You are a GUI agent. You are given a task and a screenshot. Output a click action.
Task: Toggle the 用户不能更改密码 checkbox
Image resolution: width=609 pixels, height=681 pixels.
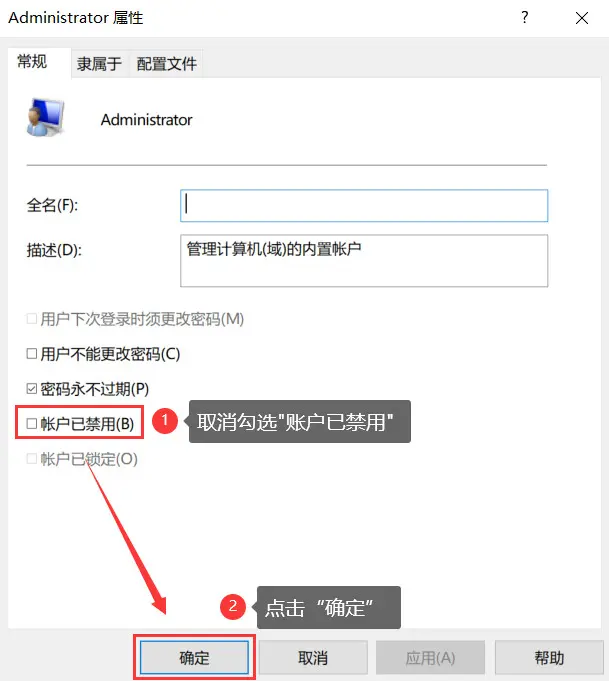(x=31, y=354)
